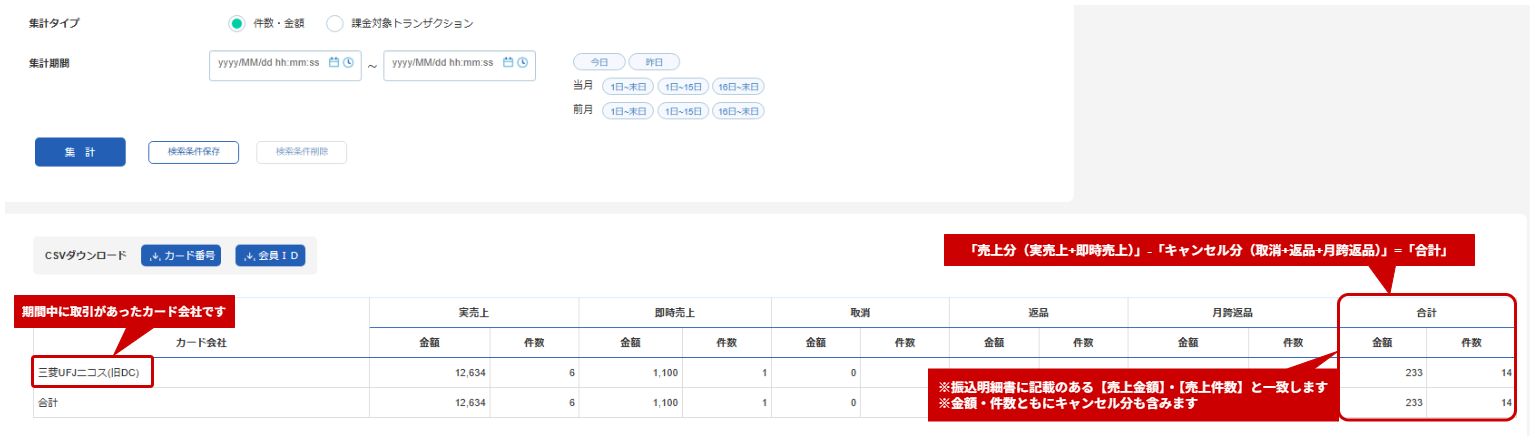This screenshot has width=1535, height=442.
Task: Click the カード会社 column header
Action: point(201,342)
